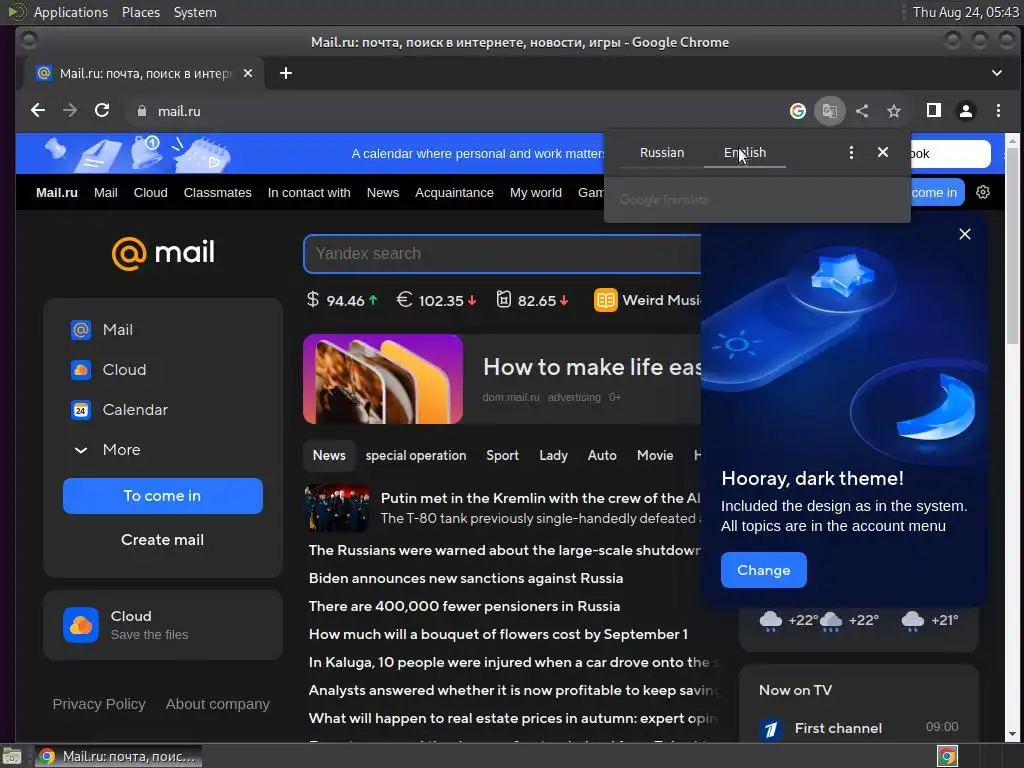Toggle the Chrome side panel icon

934,111
